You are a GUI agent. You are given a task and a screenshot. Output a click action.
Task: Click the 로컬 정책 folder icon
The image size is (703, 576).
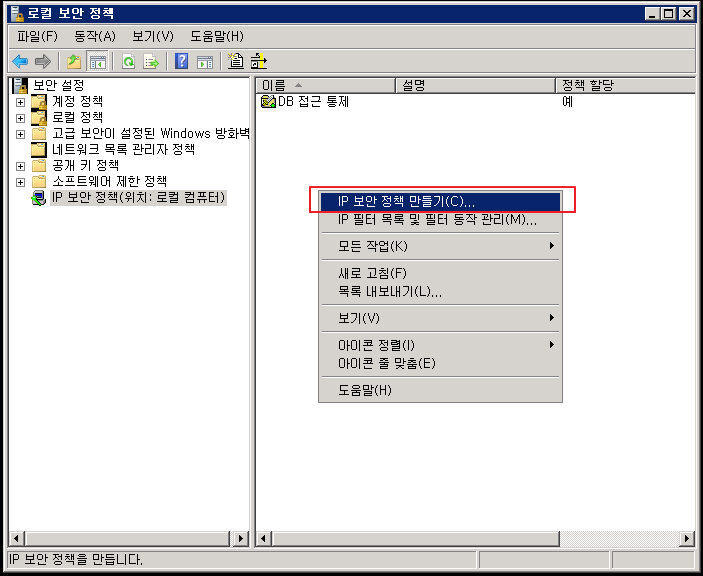[39, 118]
